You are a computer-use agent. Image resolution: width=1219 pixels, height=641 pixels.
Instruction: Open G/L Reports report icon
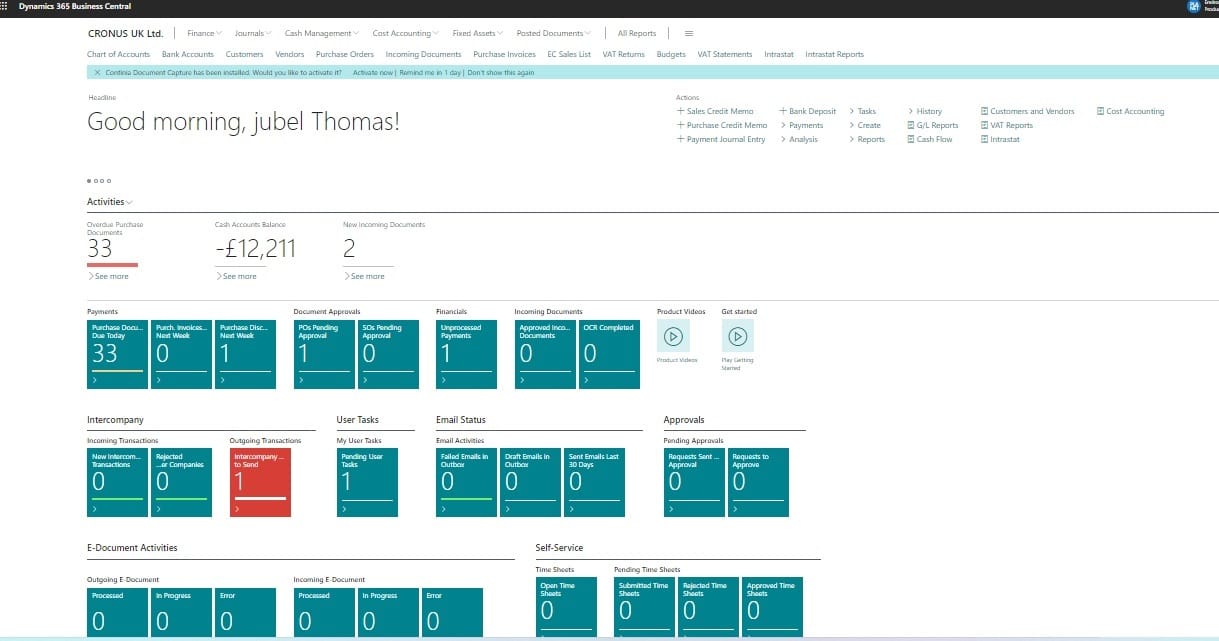tap(911, 125)
